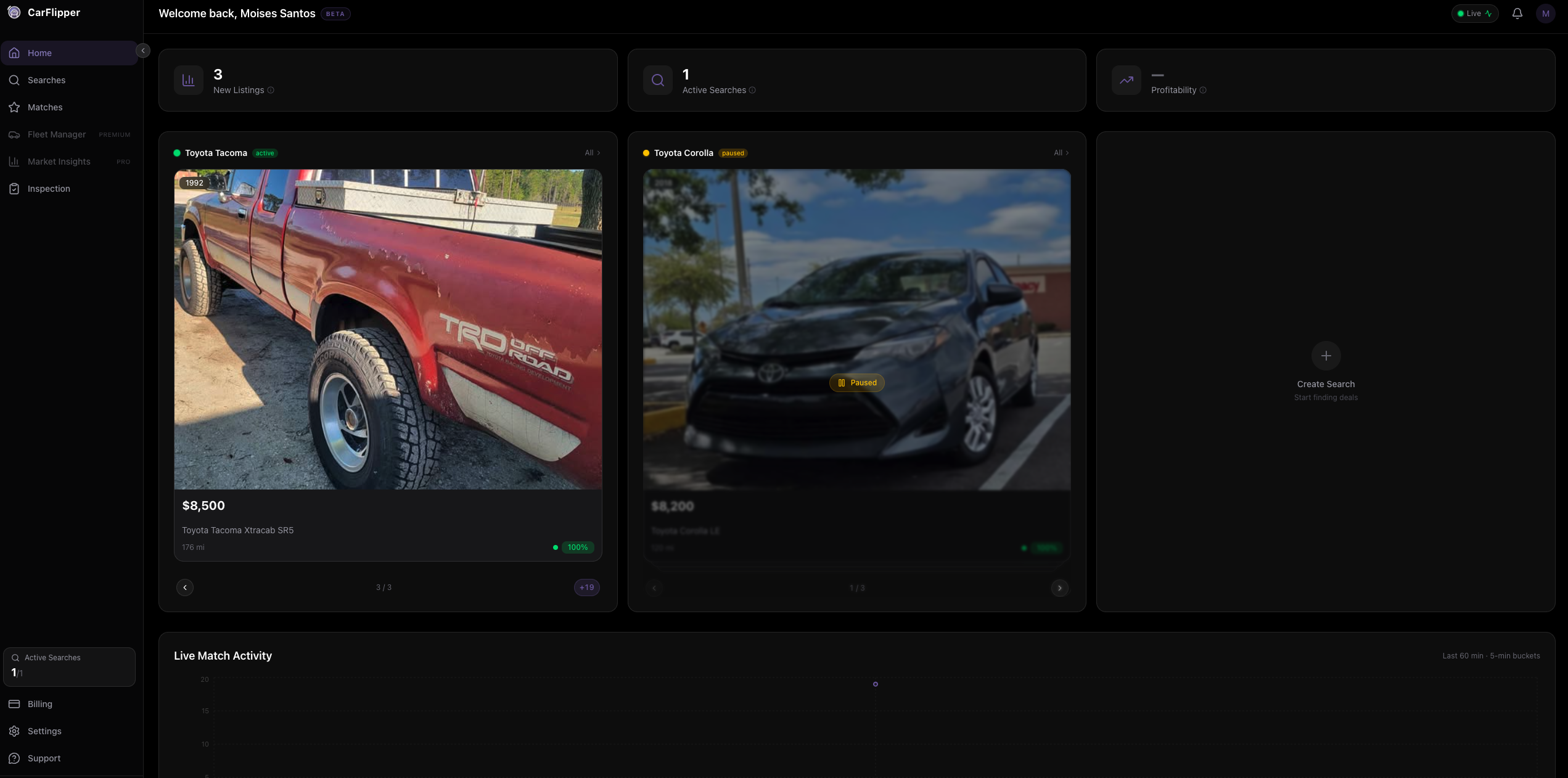Click the Profitability info icon
Image resolution: width=1568 pixels, height=778 pixels.
tap(1203, 90)
